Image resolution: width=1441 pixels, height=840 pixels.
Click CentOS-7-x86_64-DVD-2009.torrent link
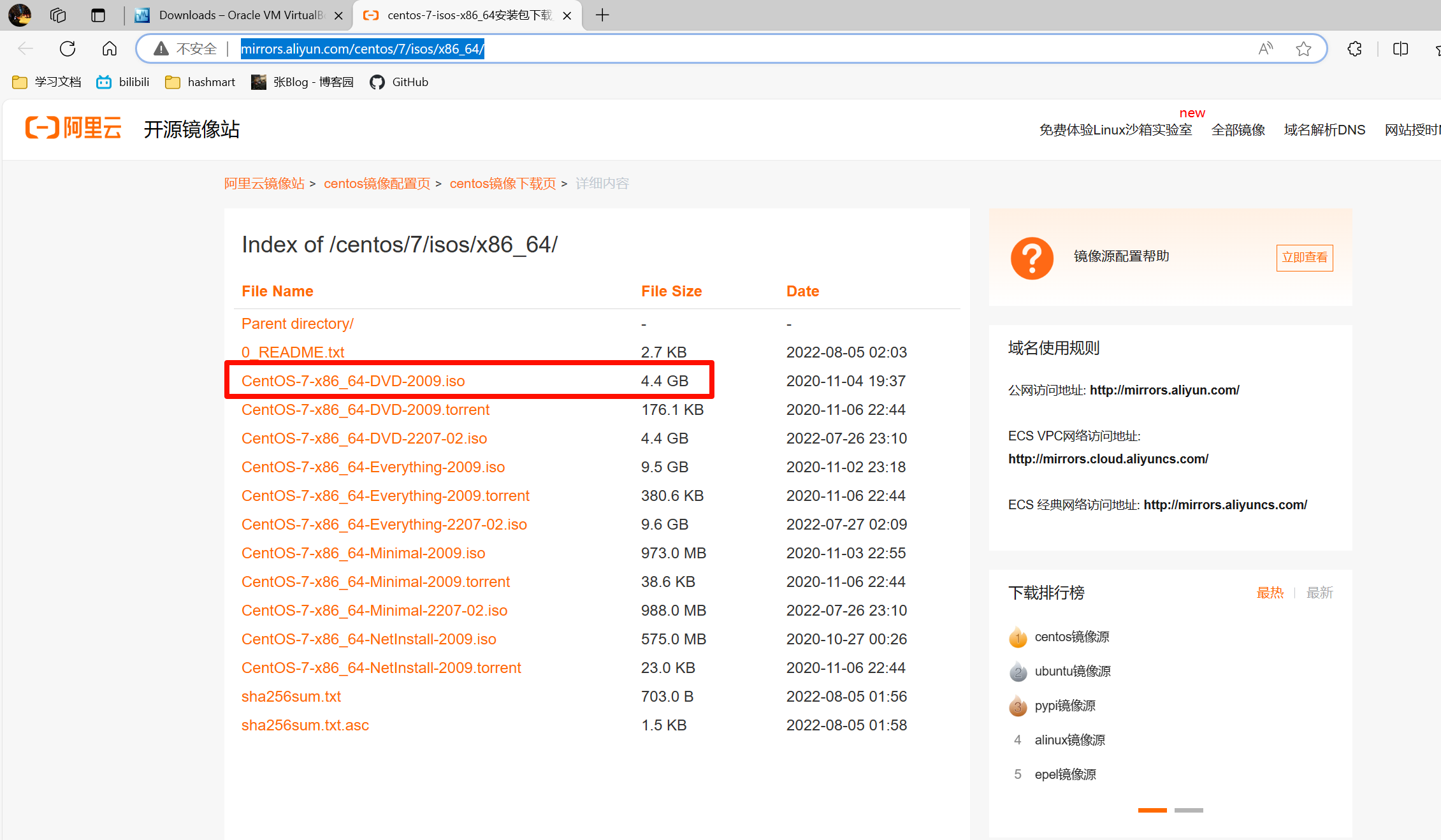coord(365,410)
